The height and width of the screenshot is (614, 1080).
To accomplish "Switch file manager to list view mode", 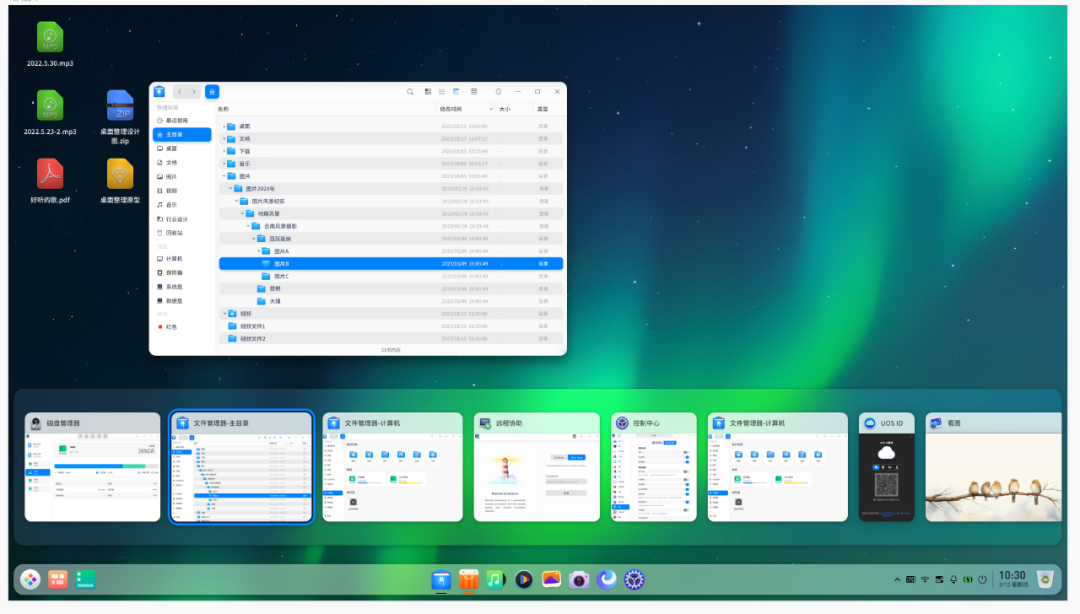I will click(x=441, y=90).
